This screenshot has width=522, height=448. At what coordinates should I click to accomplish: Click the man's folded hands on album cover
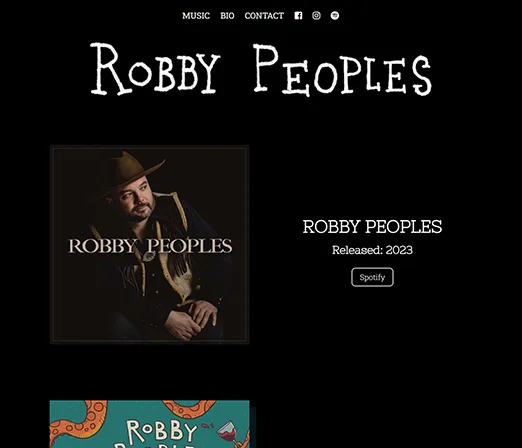(193, 319)
